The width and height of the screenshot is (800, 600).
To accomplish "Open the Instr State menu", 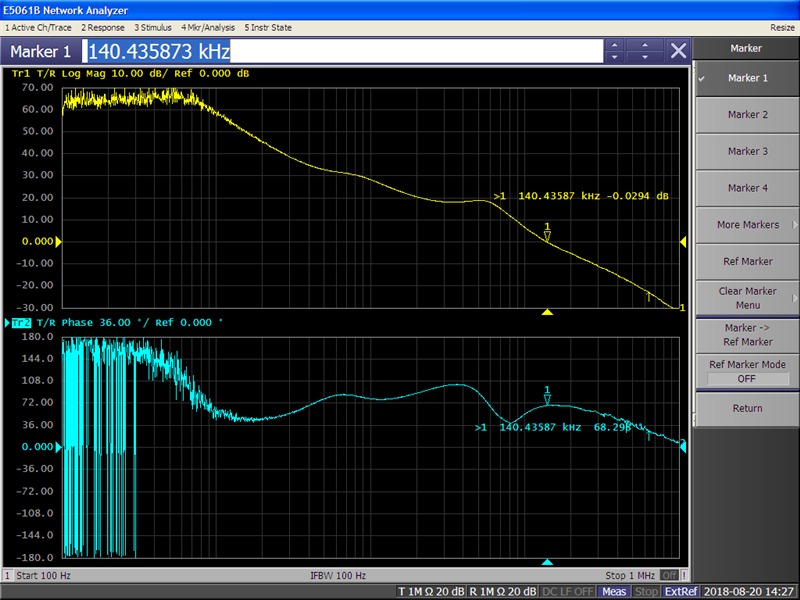I will [x=268, y=28].
